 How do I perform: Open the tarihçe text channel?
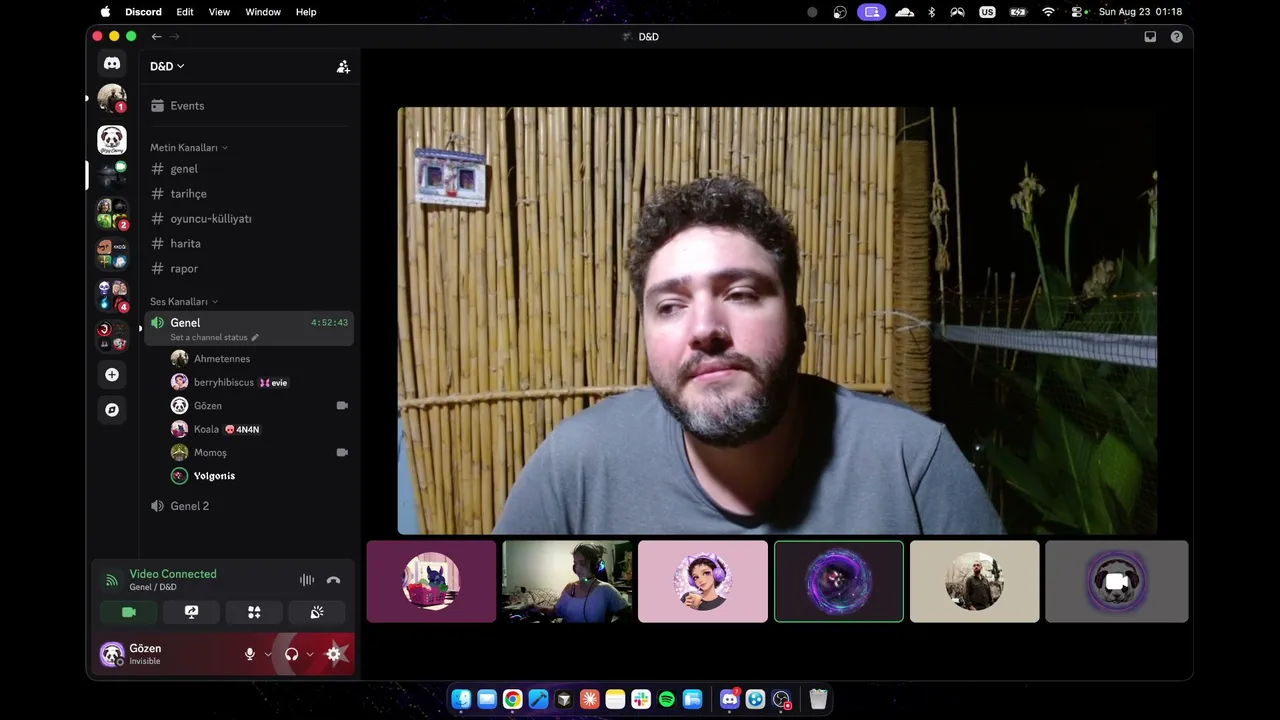[249, 194]
